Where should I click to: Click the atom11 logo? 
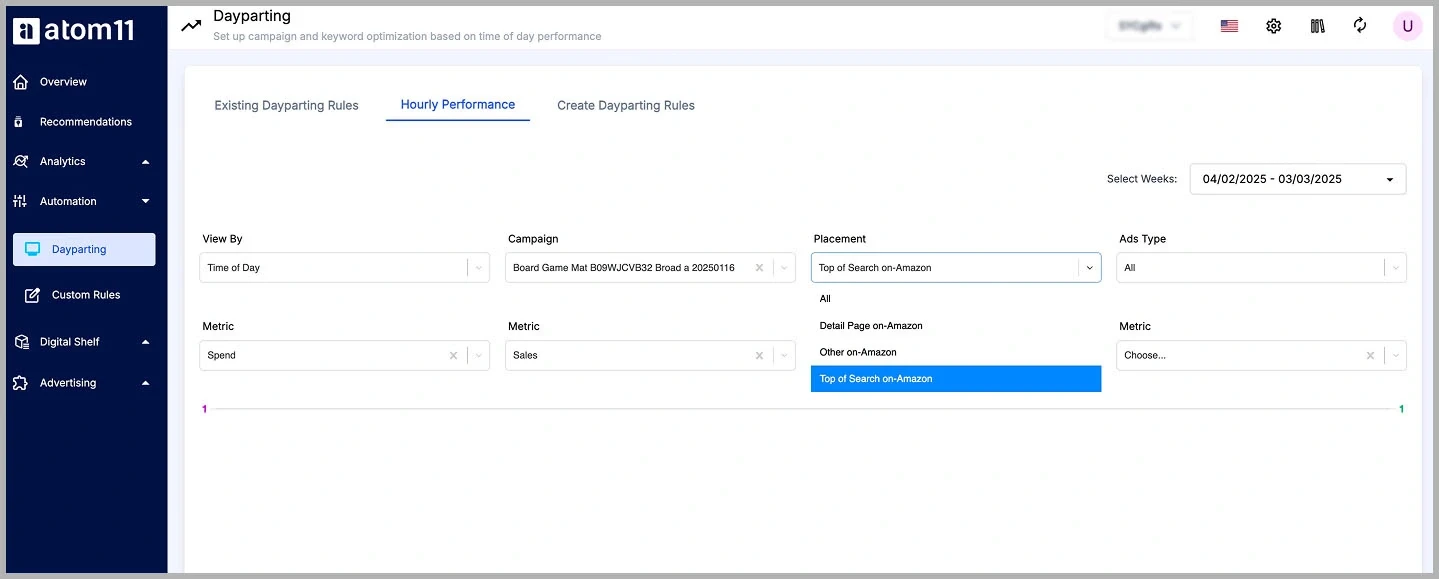[74, 30]
